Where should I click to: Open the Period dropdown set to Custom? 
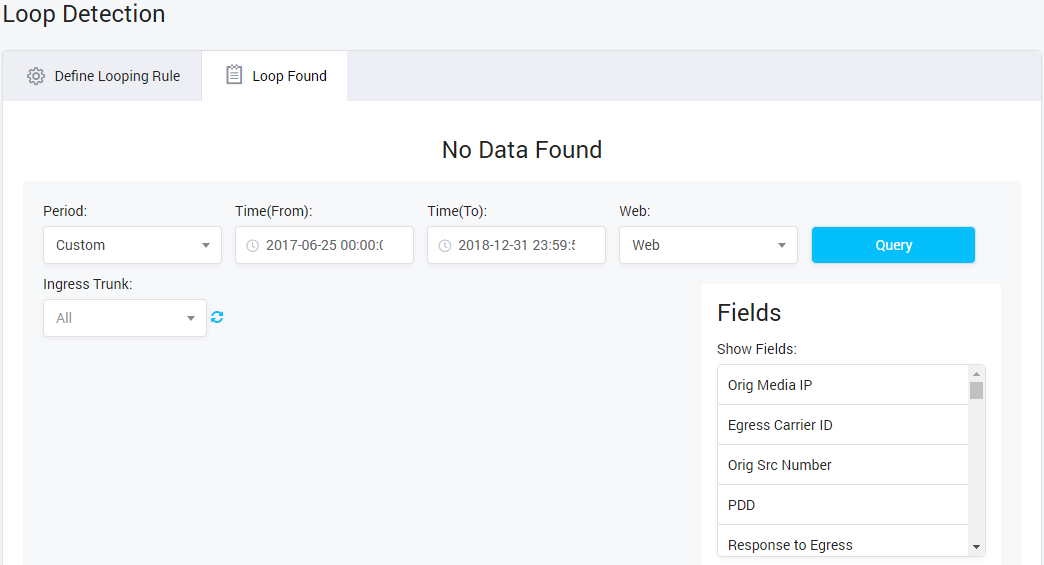(x=132, y=245)
